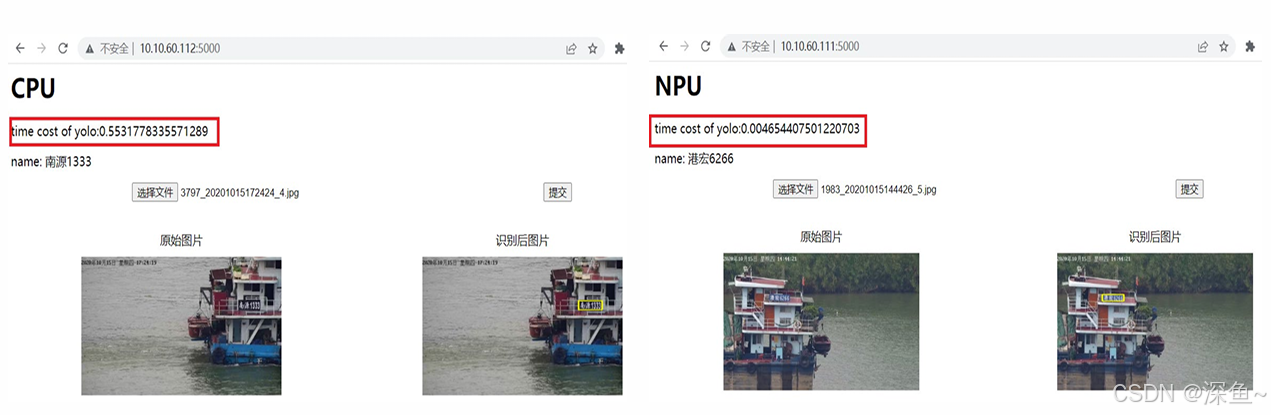
Task: Click 不安全 label in CPU address bar
Action: pos(114,48)
